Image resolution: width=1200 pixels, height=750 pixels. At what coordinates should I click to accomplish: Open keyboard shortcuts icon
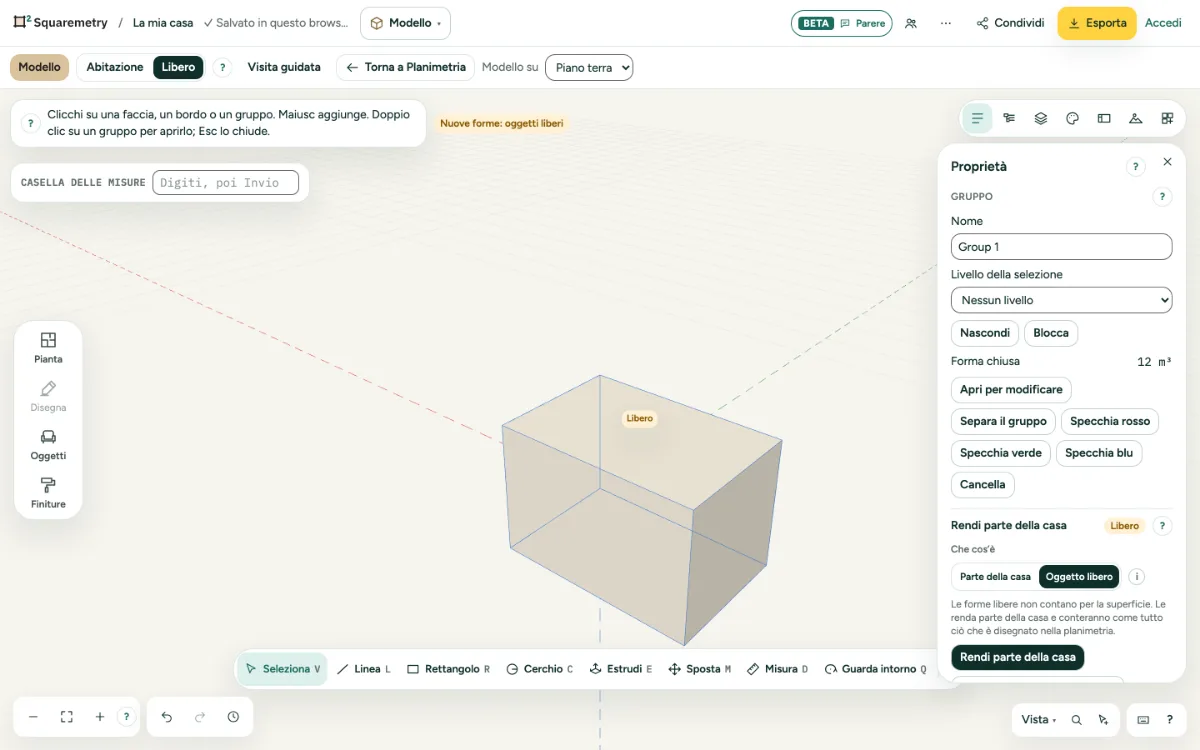1143,720
